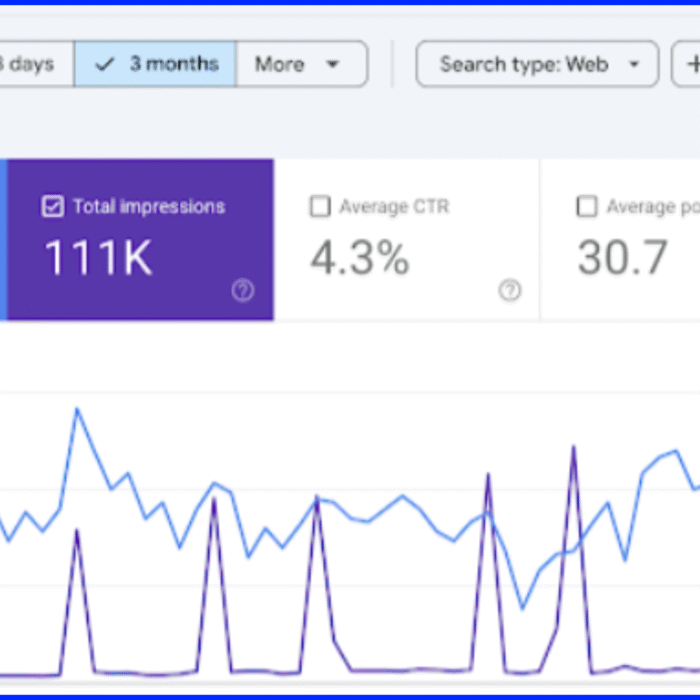Enable the Average CTR checkbox
Screen dimensions: 700x700
pos(320,207)
